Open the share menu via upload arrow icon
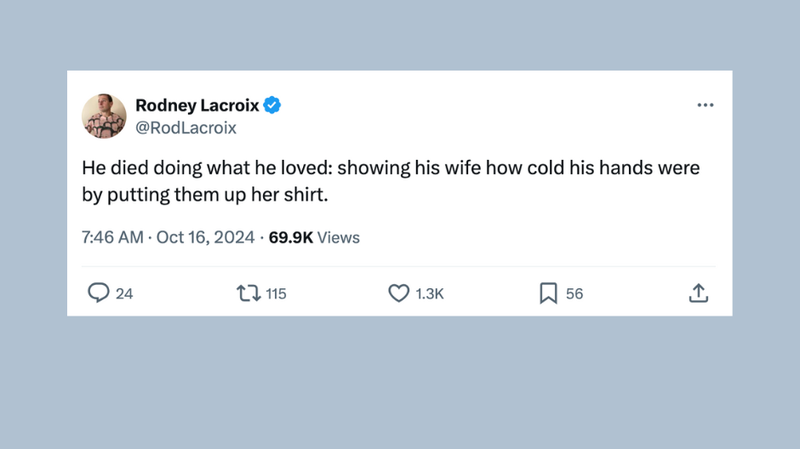800x449 pixels. (x=698, y=293)
